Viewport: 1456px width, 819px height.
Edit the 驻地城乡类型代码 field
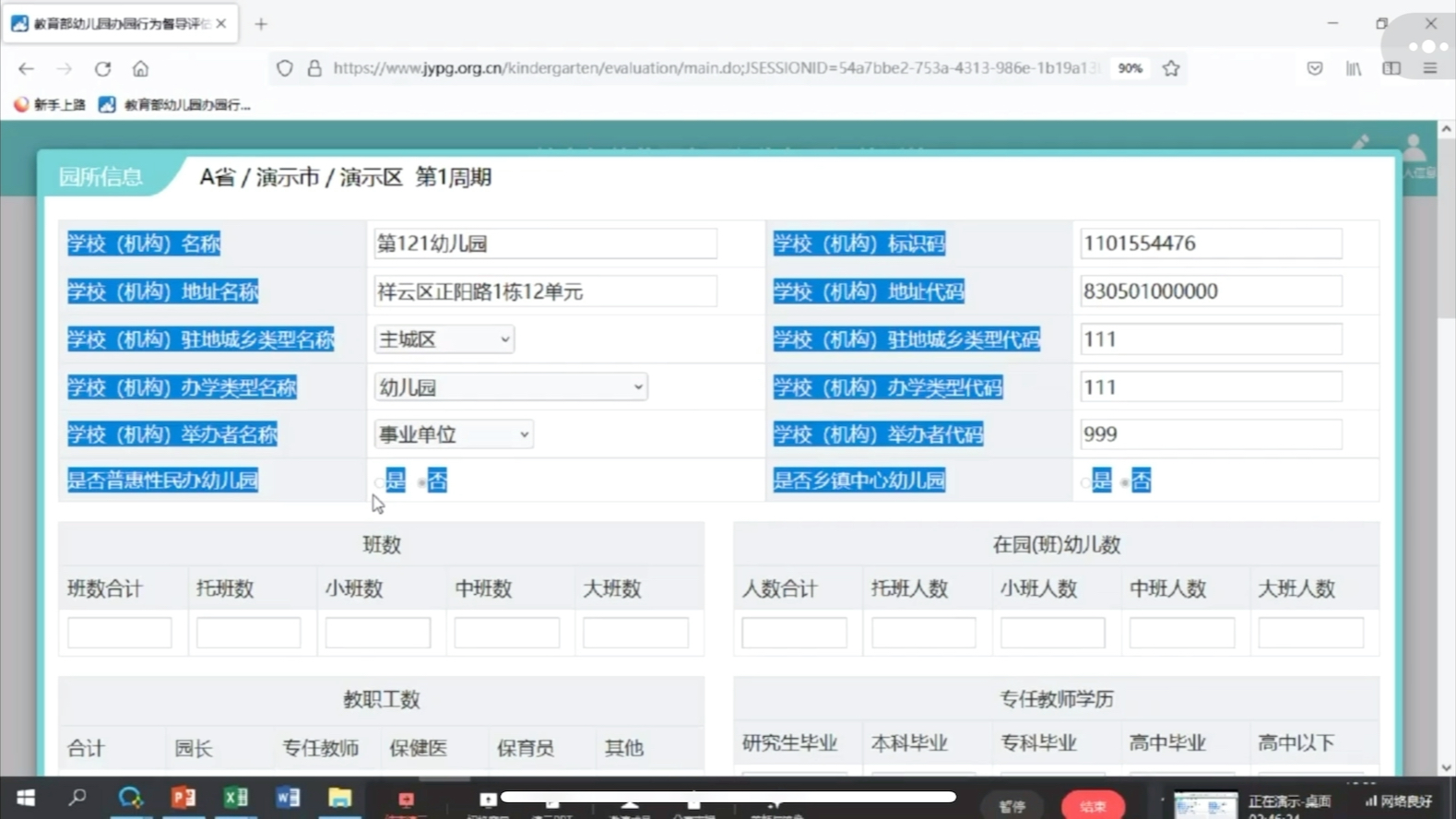1211,339
